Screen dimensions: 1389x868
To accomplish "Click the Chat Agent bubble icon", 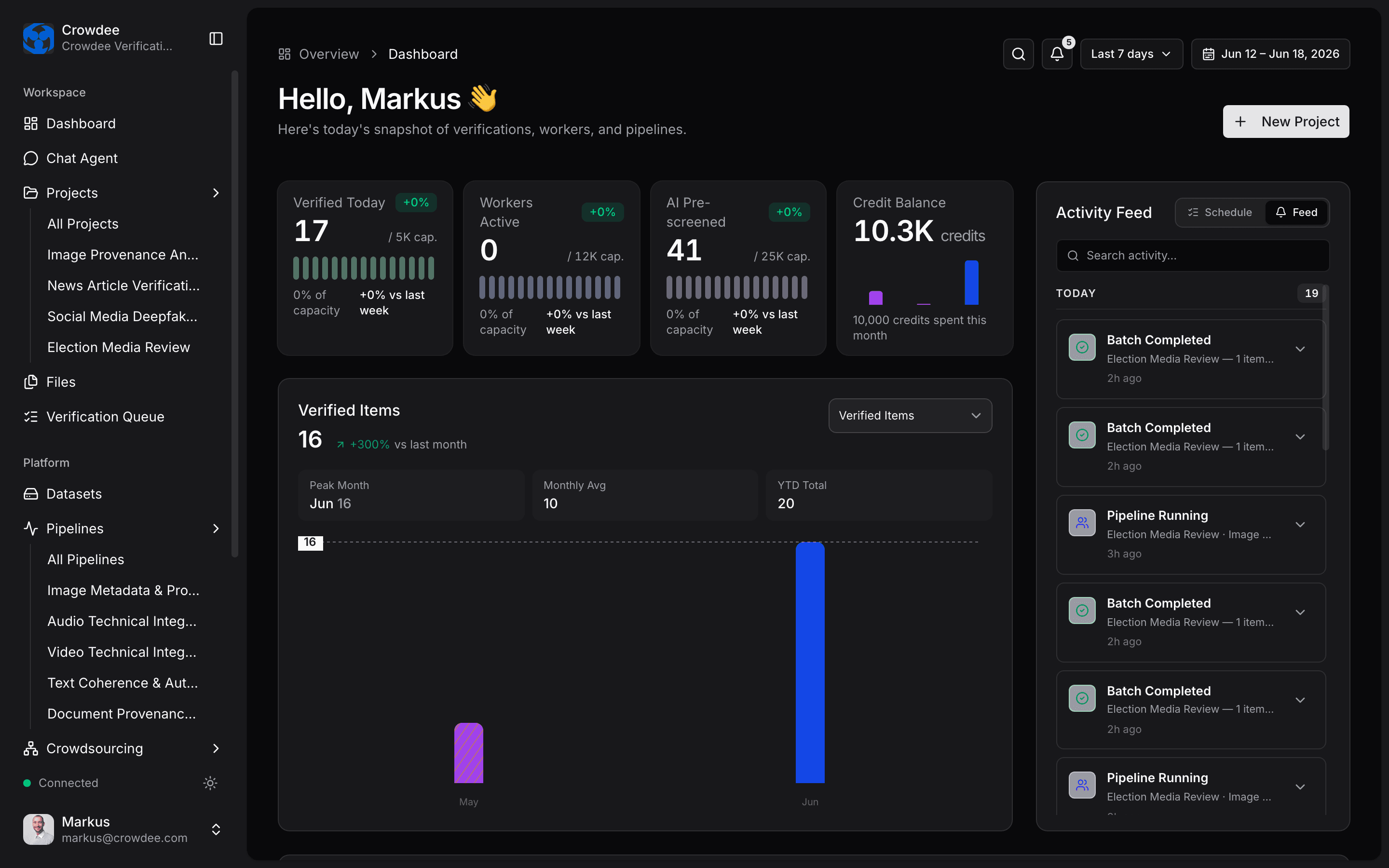I will 30,158.
